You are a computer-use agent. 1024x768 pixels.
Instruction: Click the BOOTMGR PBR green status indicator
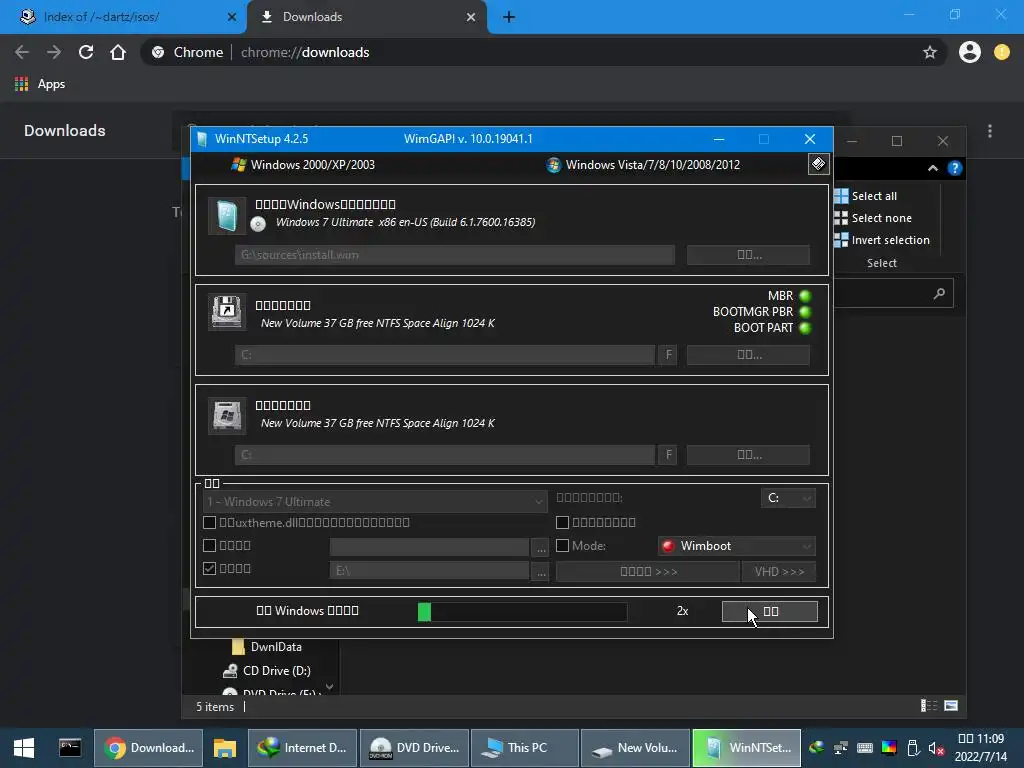[805, 312]
